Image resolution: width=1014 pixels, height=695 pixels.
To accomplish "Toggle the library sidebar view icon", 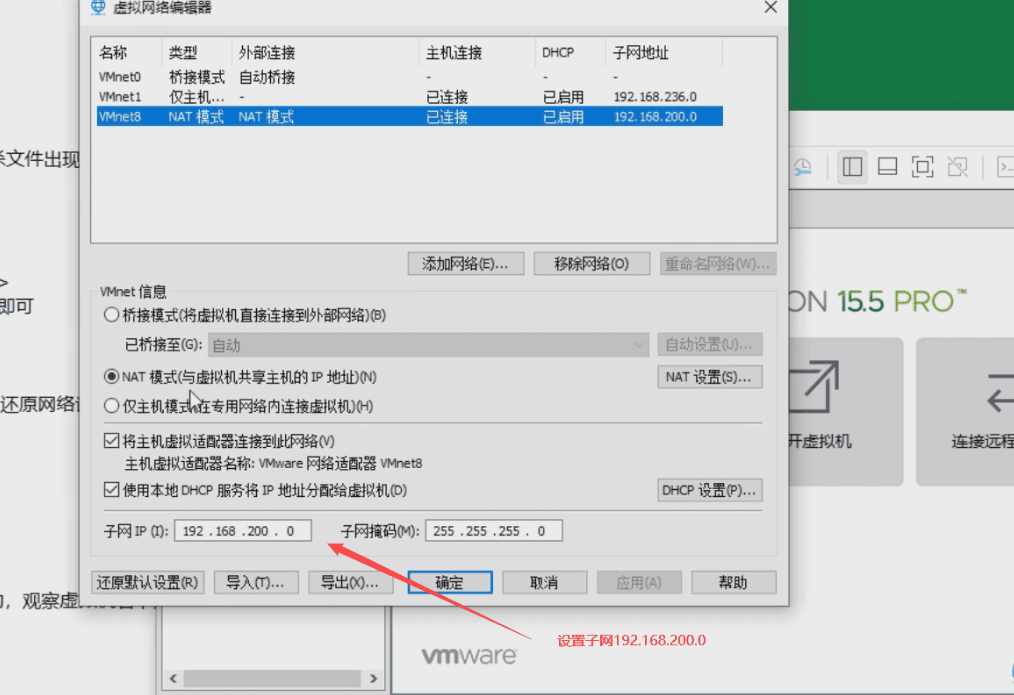I will tap(852, 167).
